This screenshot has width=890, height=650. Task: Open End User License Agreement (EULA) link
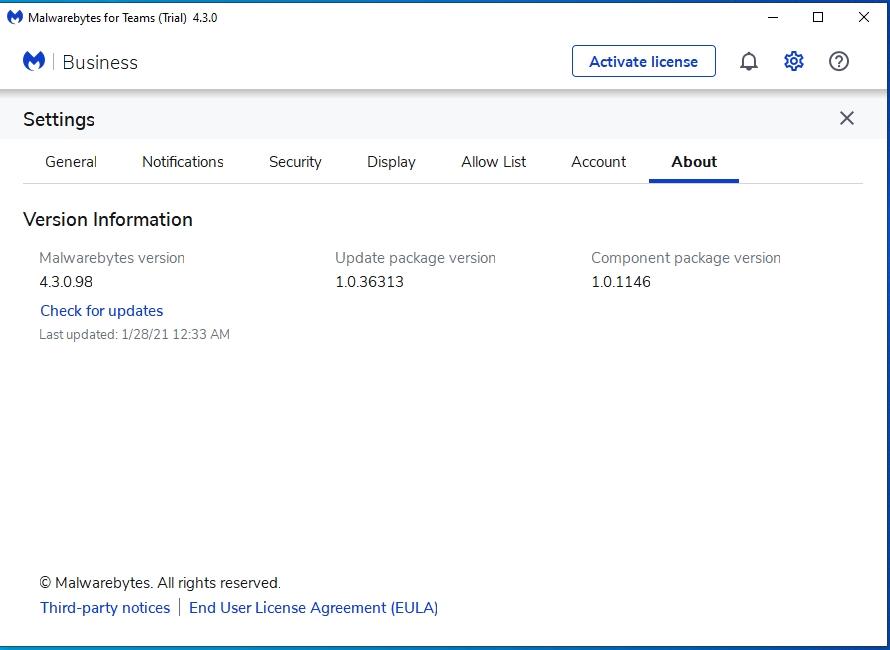pyautogui.click(x=313, y=607)
